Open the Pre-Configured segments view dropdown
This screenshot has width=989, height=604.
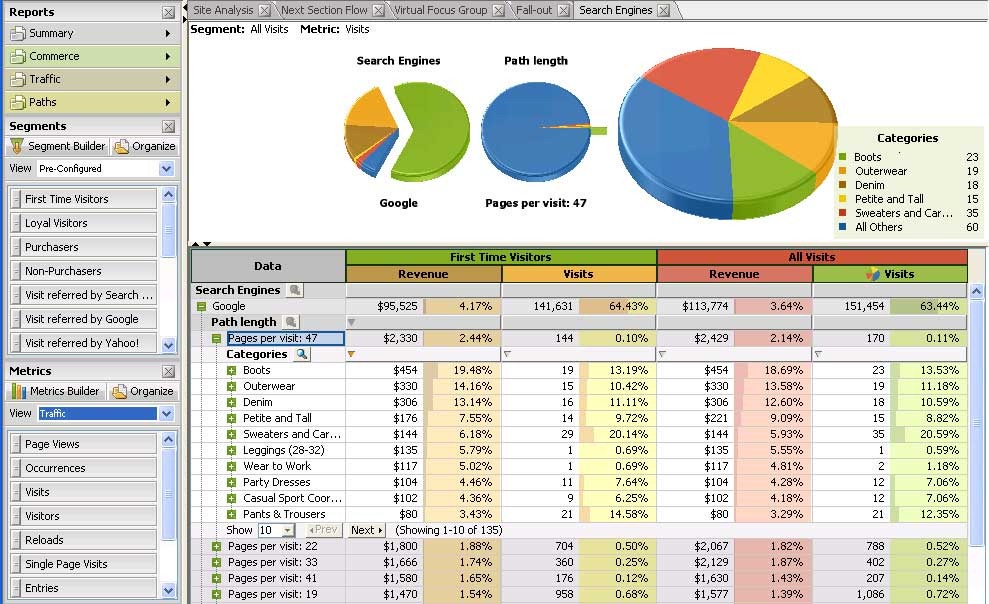(x=166, y=169)
